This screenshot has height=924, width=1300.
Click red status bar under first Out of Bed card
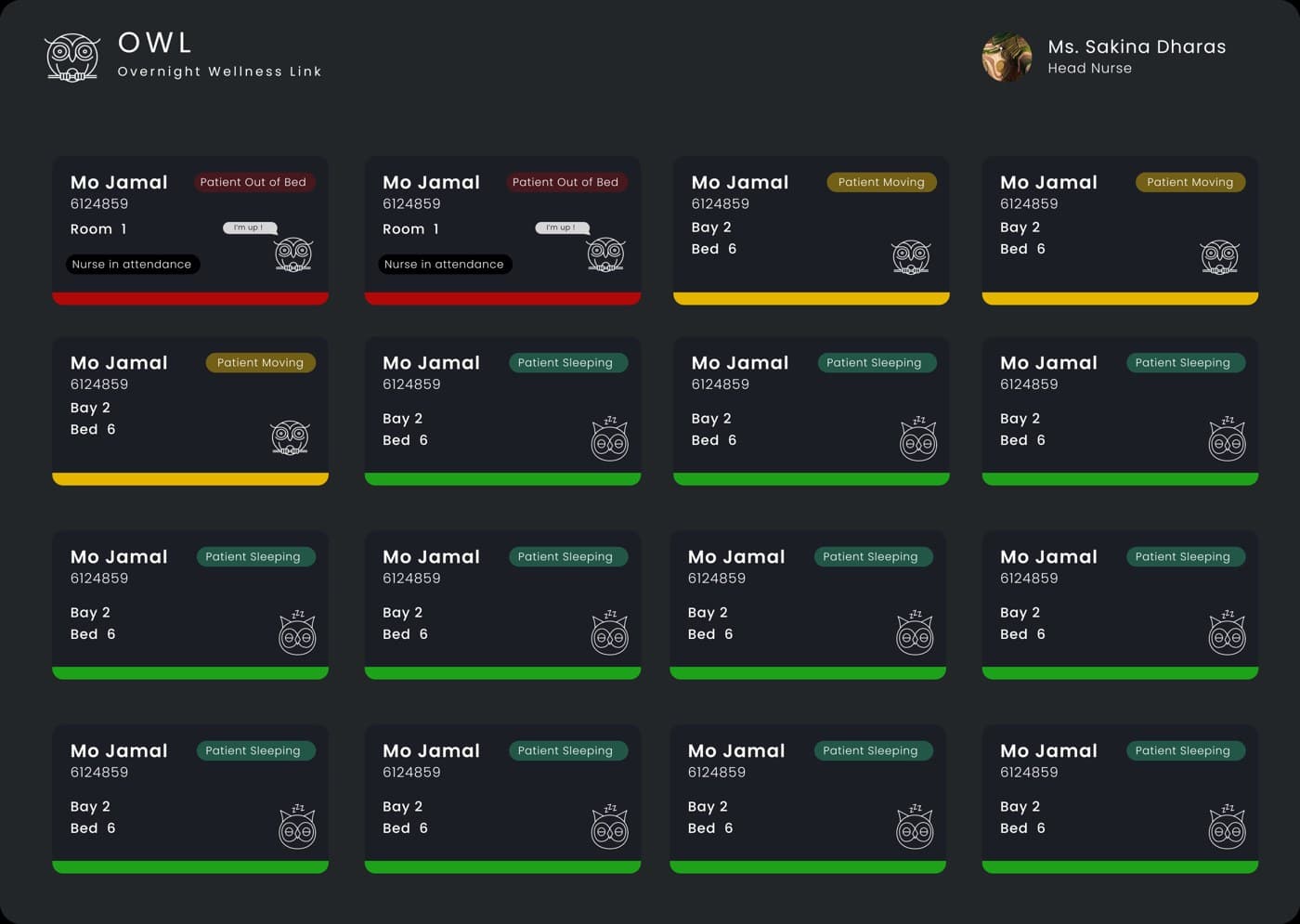click(x=190, y=298)
